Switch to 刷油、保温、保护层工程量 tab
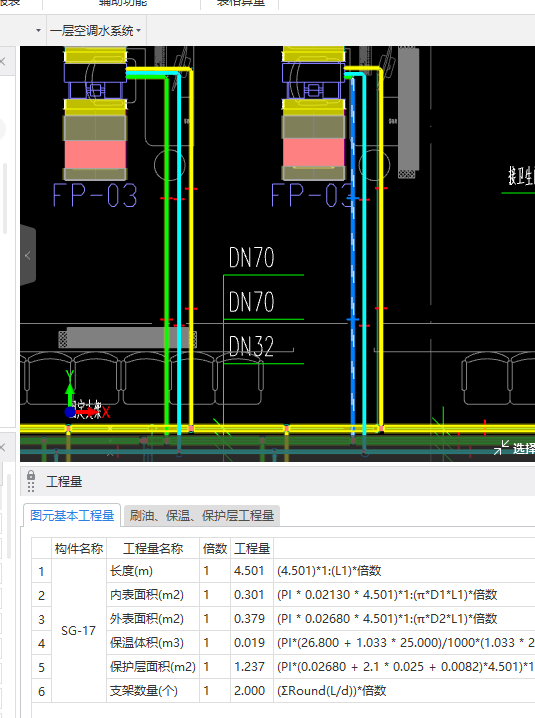Image resolution: width=535 pixels, height=718 pixels. click(x=202, y=516)
